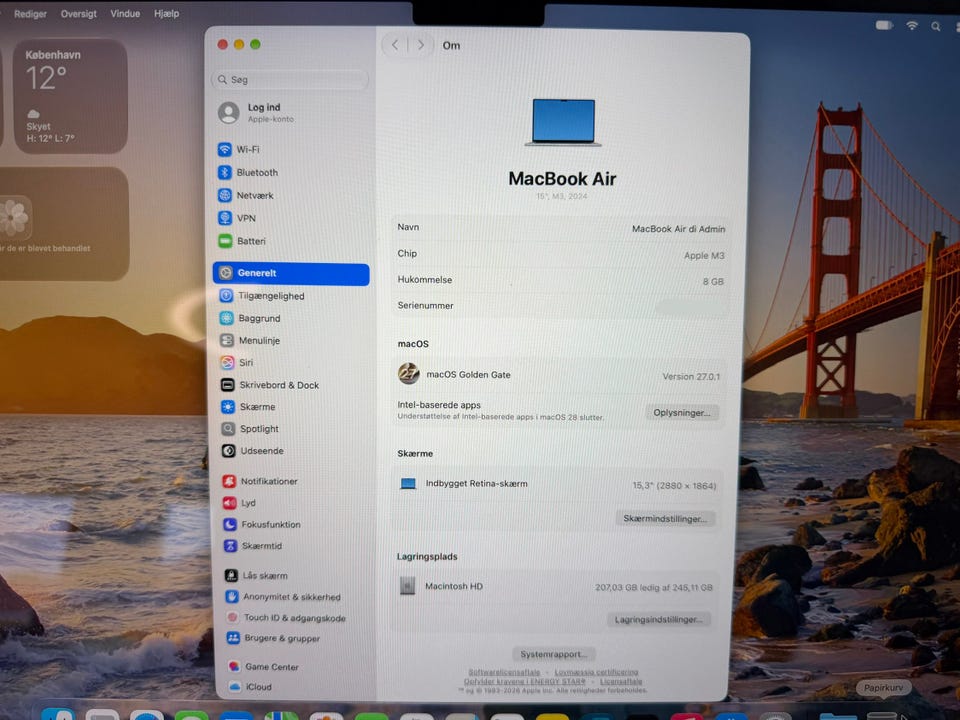
Task: Open the Skærmtid hourglass icon
Action: pyautogui.click(x=230, y=546)
